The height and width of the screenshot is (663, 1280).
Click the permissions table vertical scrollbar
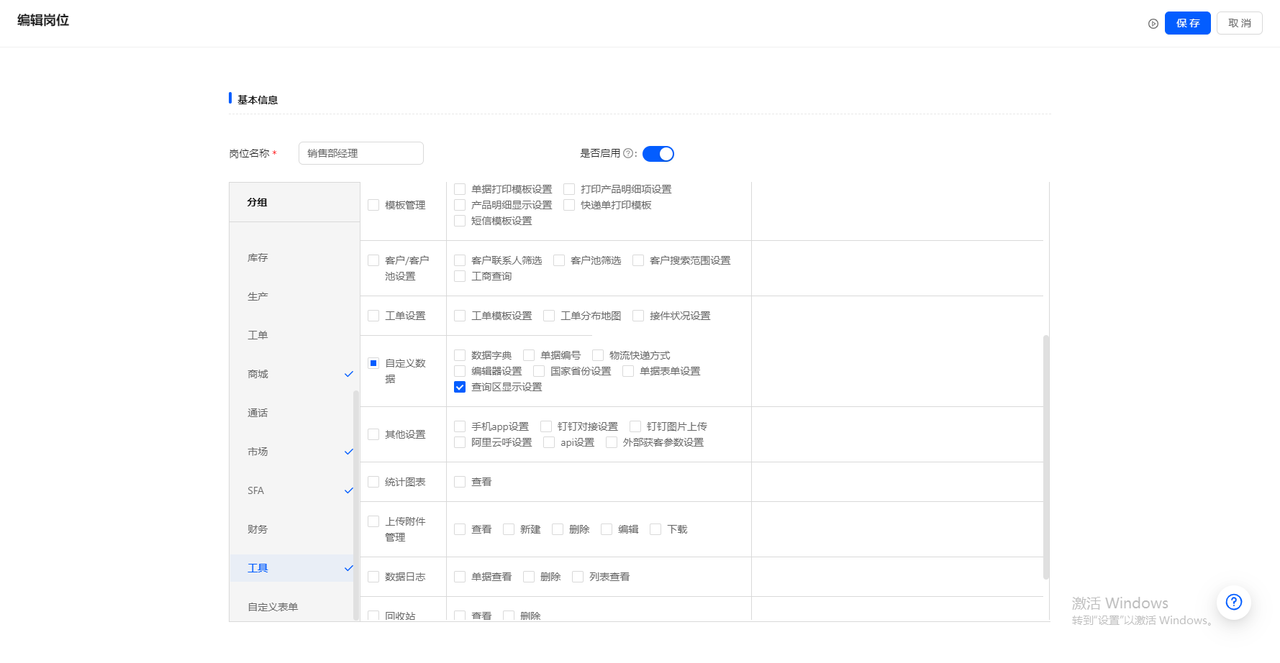1046,457
